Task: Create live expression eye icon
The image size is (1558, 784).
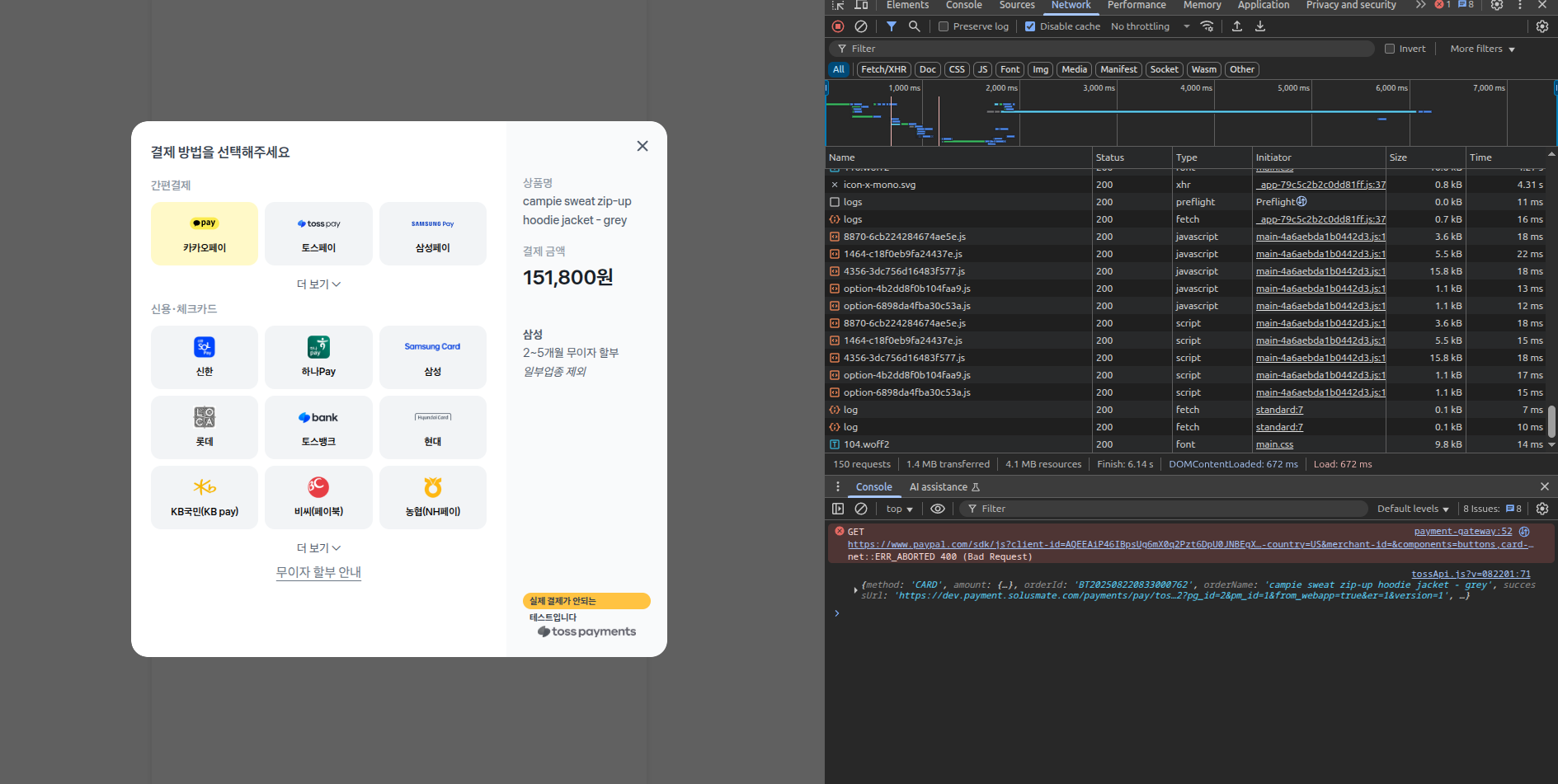Action: point(938,509)
